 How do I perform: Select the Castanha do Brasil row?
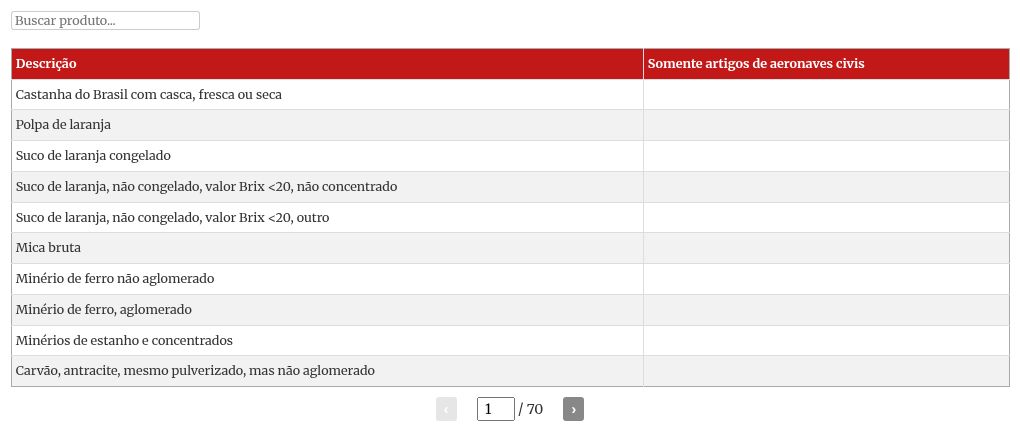(149, 95)
